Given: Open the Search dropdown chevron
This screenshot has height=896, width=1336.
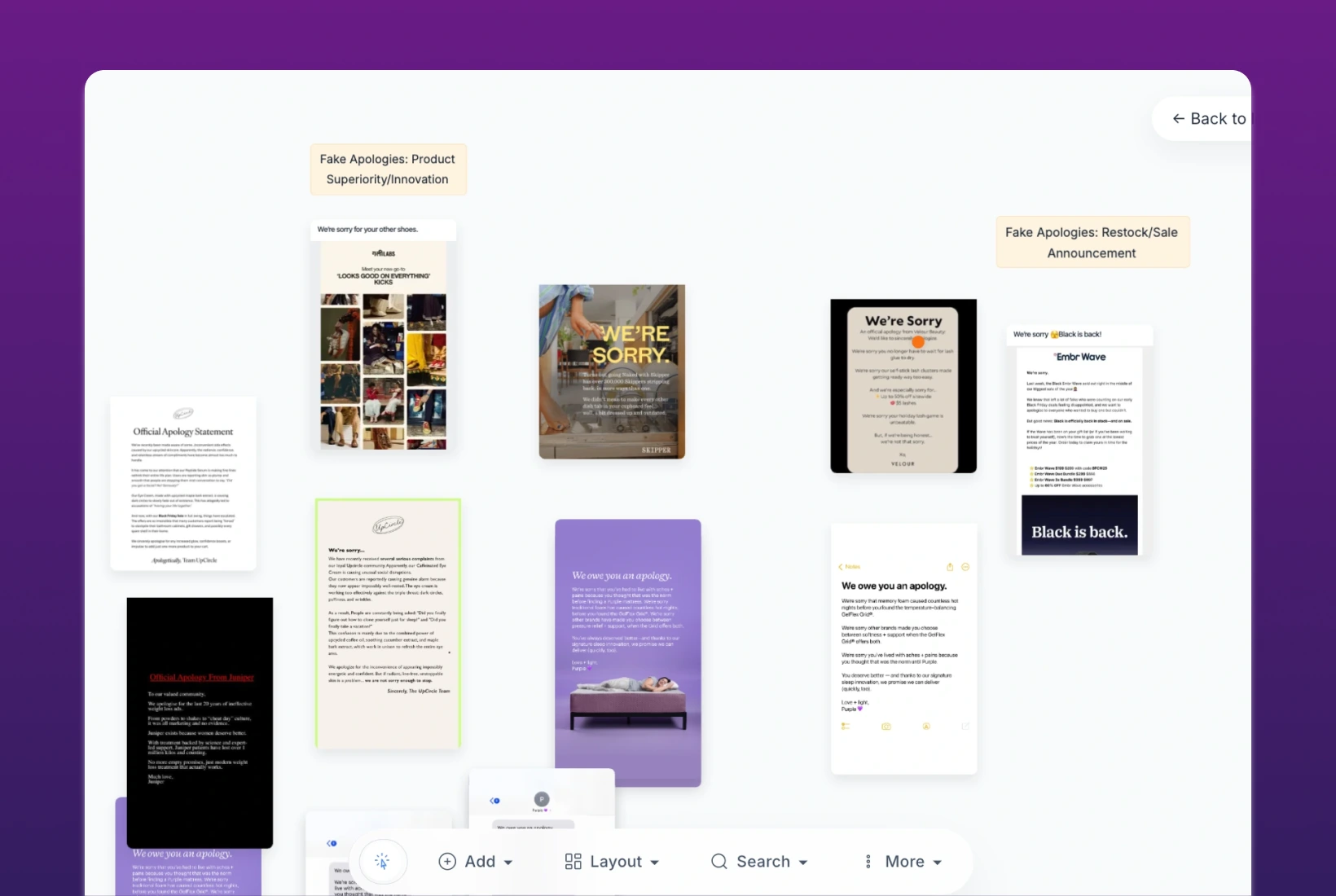Looking at the screenshot, I should point(803,863).
